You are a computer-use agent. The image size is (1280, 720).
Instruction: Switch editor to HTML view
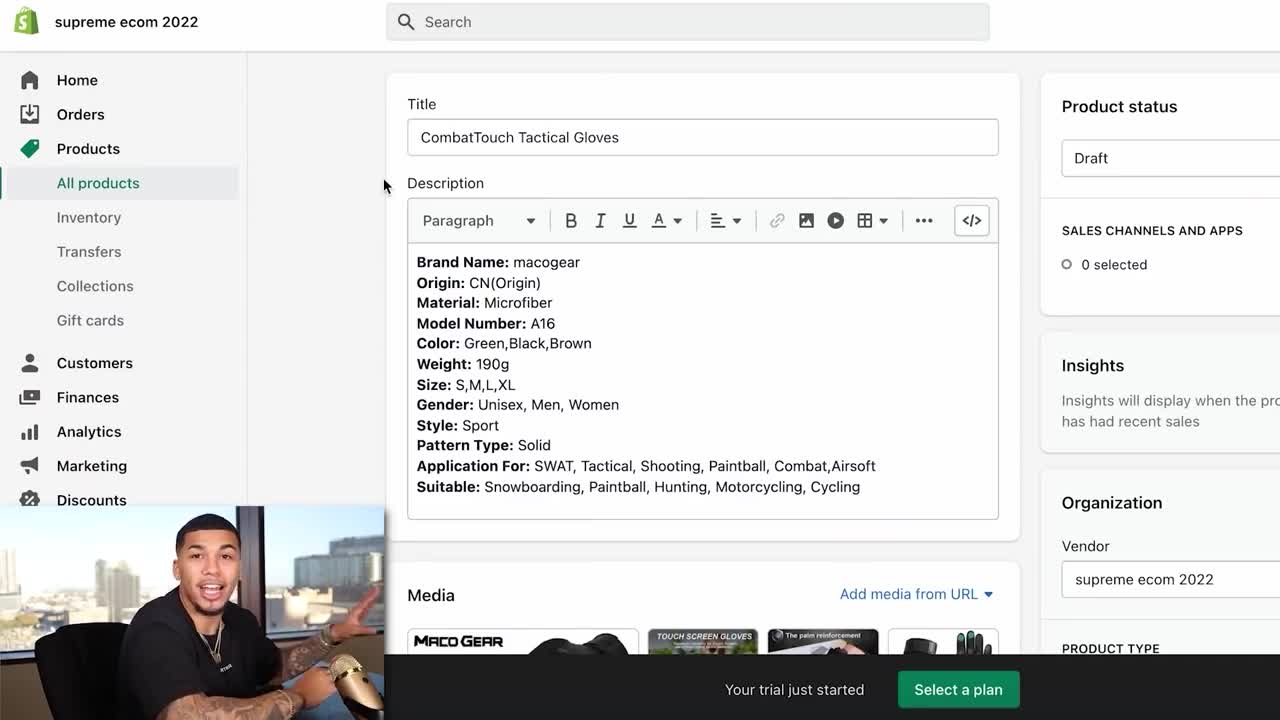(972, 221)
